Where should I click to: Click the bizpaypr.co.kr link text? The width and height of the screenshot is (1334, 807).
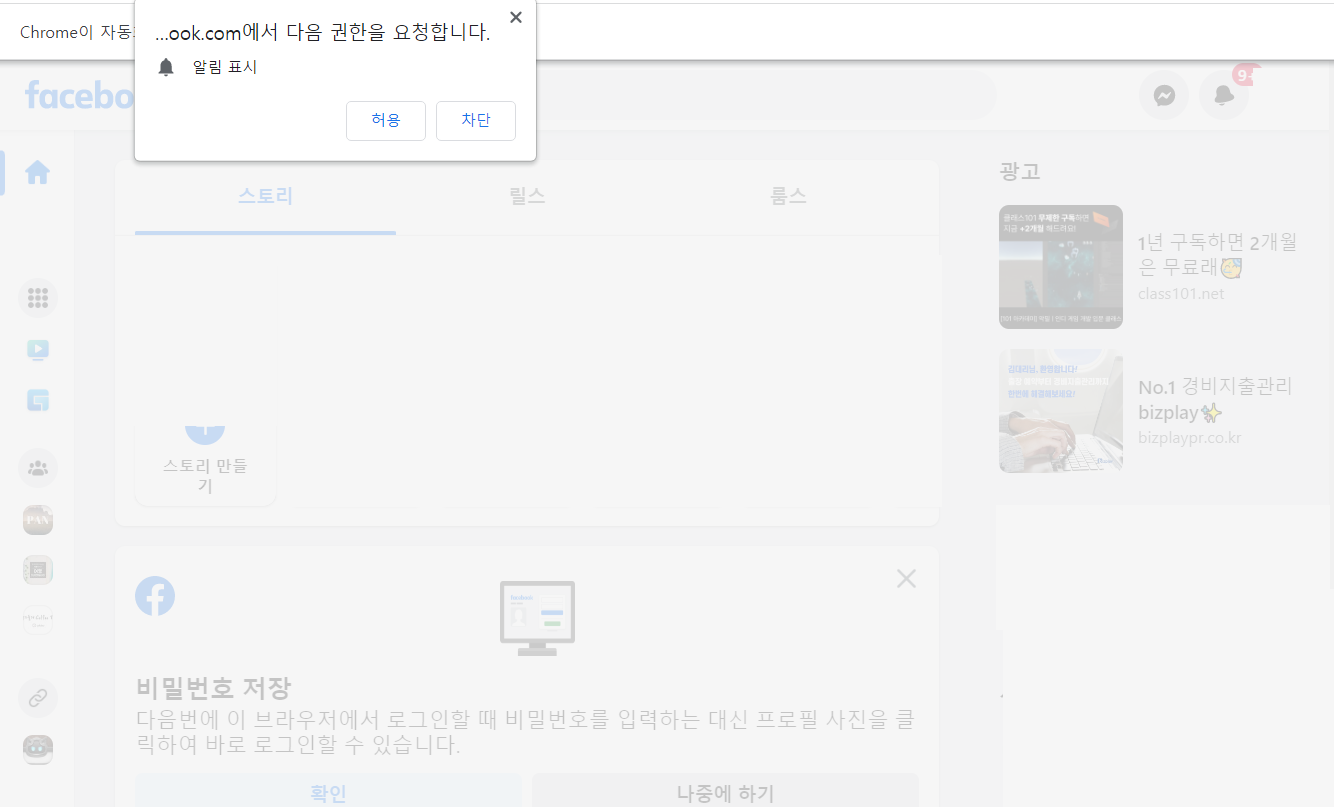coord(1190,438)
